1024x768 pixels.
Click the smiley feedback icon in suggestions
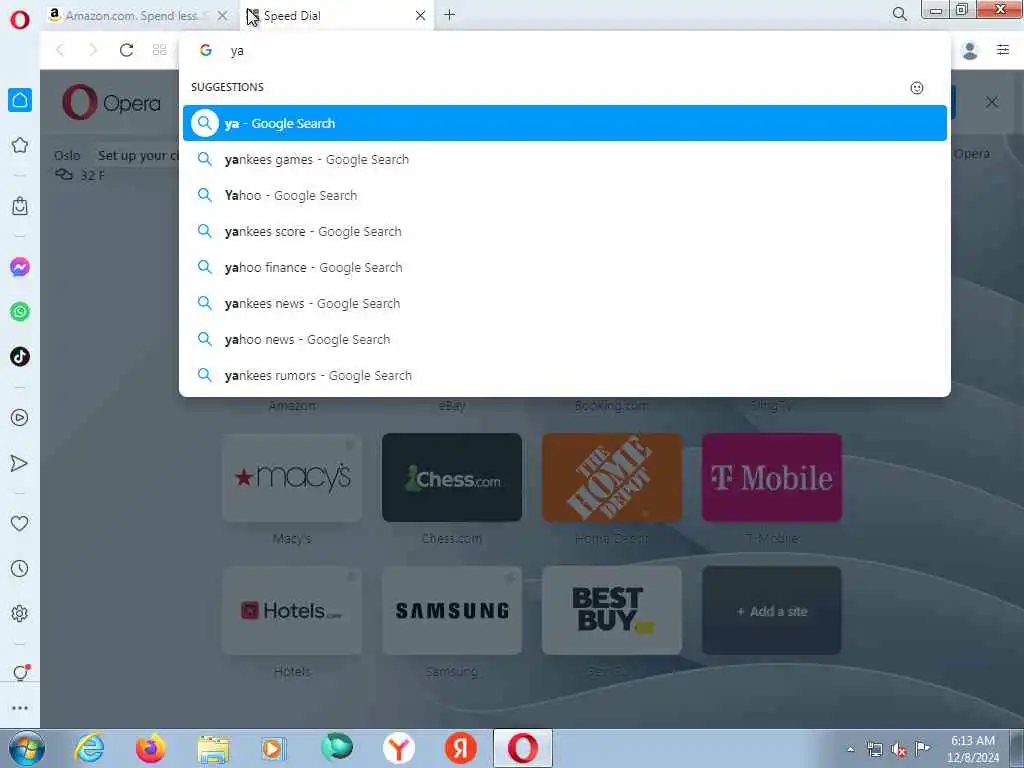coord(917,88)
